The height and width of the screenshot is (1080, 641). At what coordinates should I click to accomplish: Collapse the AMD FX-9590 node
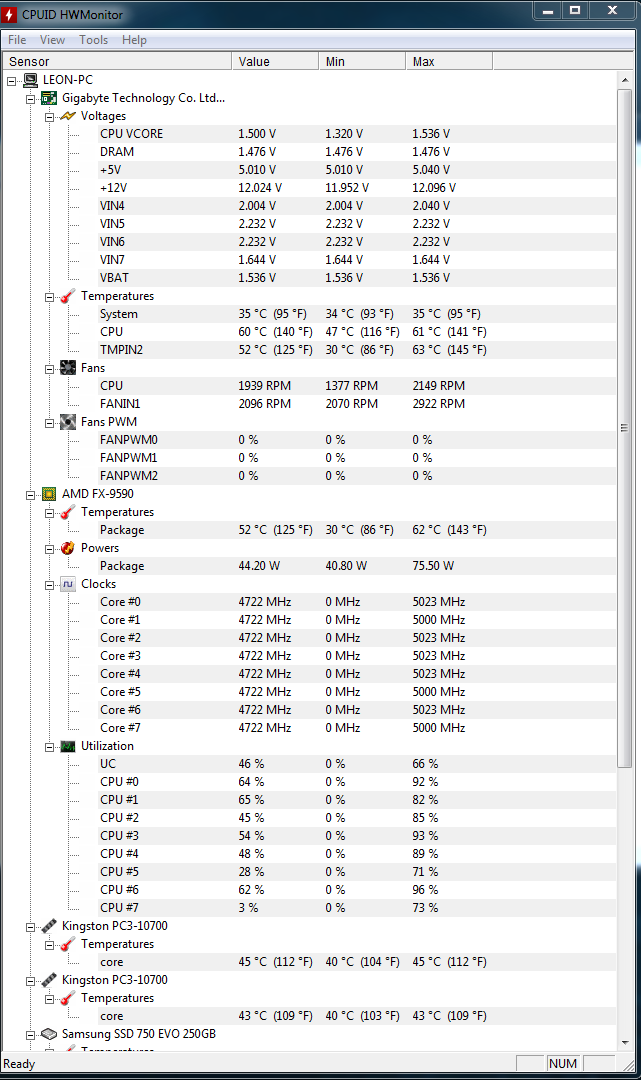point(31,494)
